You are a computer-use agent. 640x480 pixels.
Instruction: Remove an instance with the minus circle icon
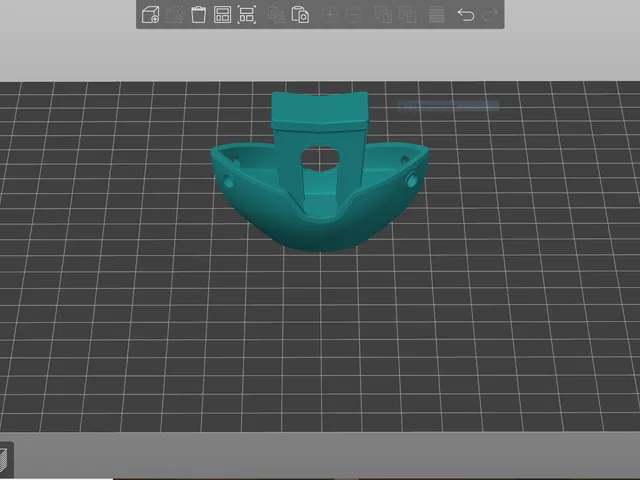353,15
